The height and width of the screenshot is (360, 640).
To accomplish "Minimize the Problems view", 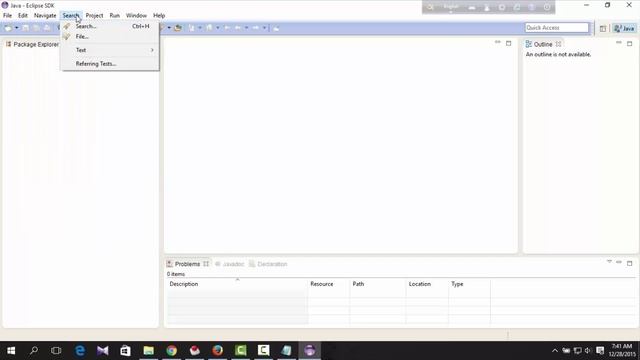I will (x=619, y=262).
